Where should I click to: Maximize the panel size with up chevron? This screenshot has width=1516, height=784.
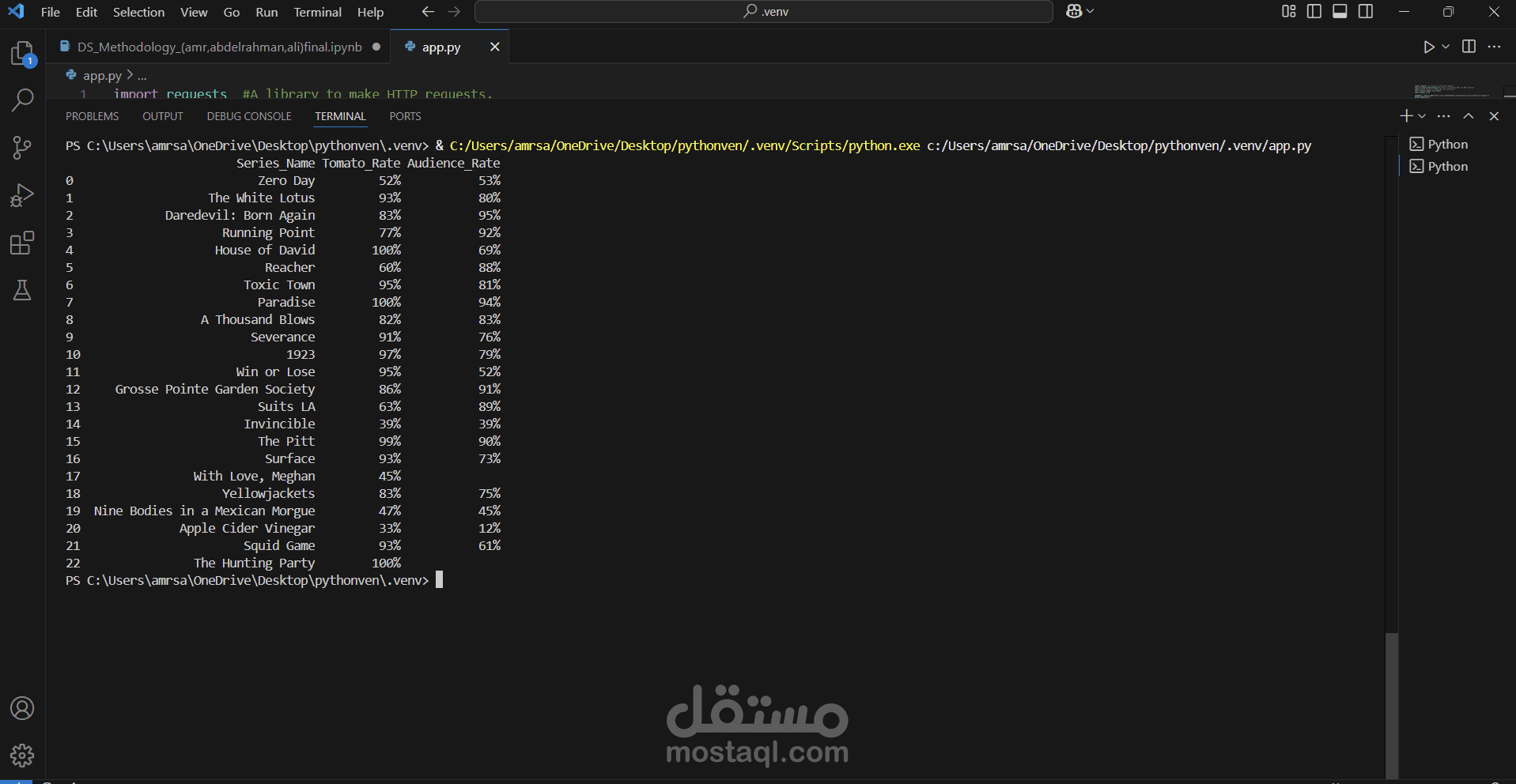1469,116
